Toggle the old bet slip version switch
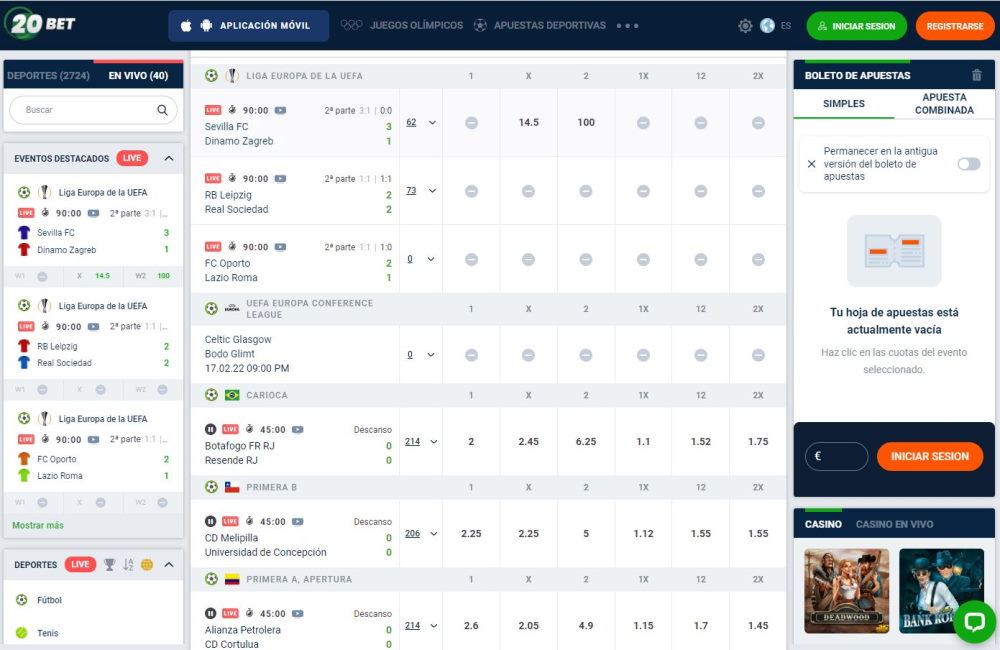This screenshot has width=1000, height=650. tap(969, 164)
